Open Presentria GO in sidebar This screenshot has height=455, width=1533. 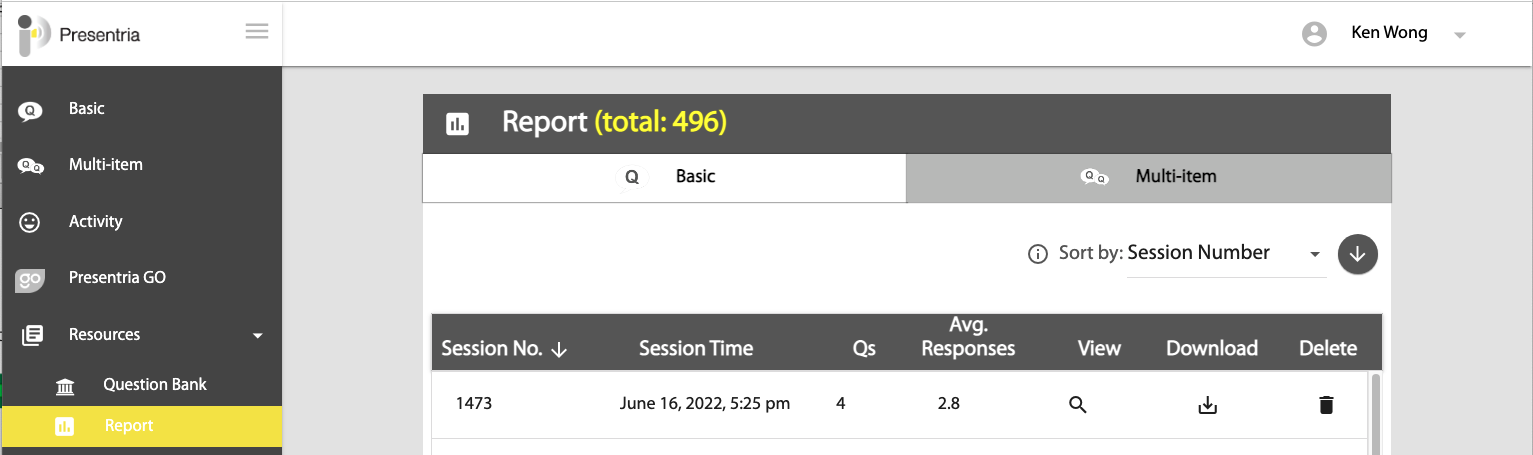coord(142,278)
